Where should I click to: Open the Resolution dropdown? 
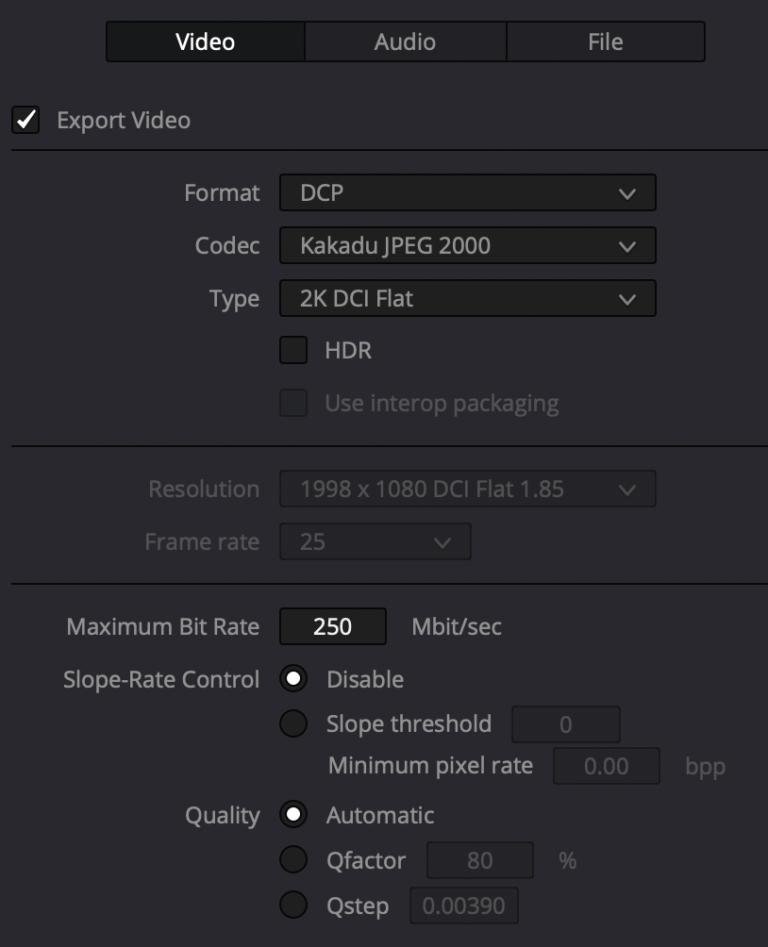coord(467,489)
